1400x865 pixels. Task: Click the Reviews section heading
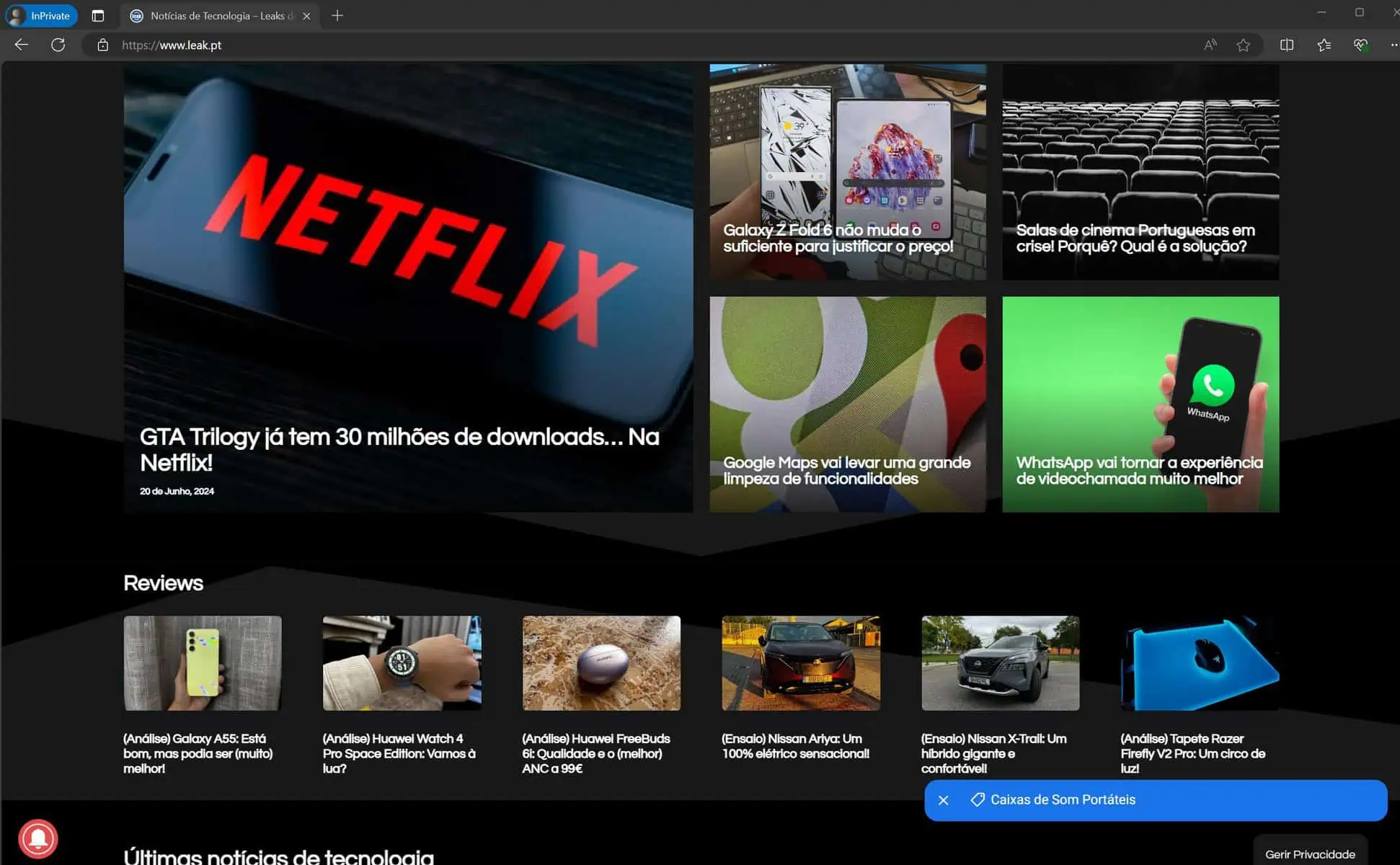(x=164, y=583)
